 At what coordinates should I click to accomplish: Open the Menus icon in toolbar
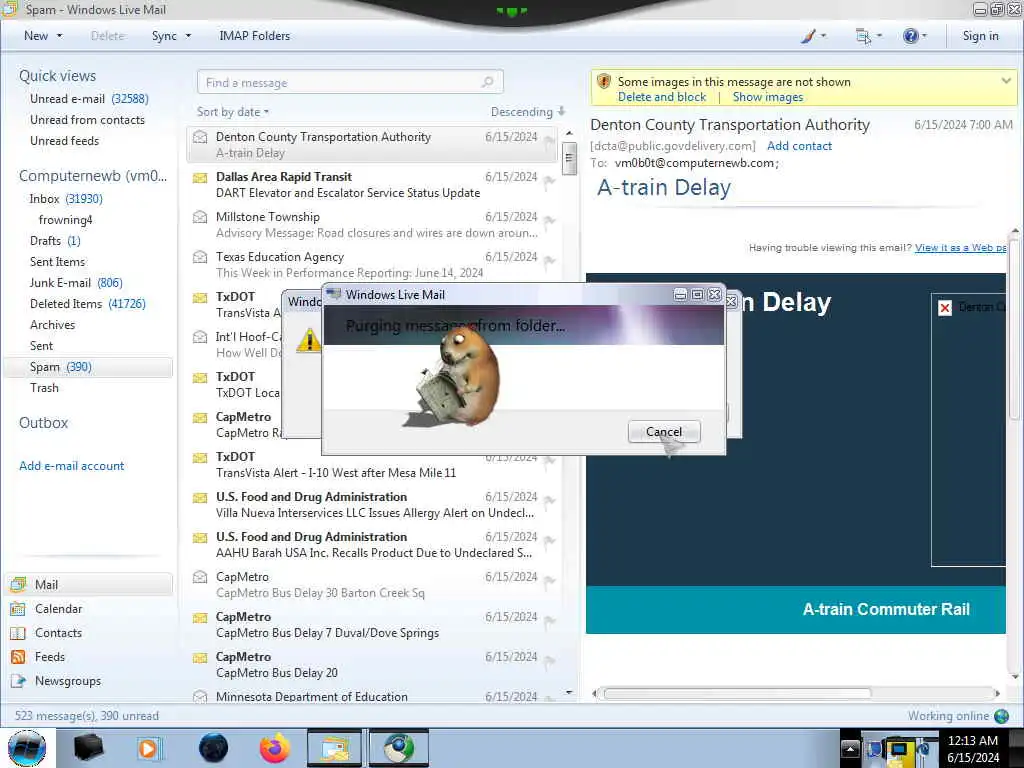coord(863,36)
